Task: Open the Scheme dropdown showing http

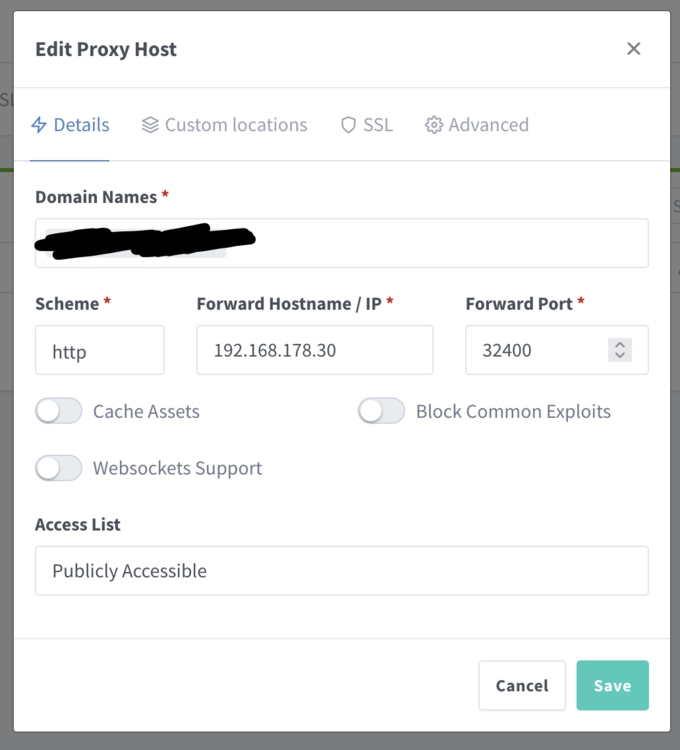Action: click(100, 350)
